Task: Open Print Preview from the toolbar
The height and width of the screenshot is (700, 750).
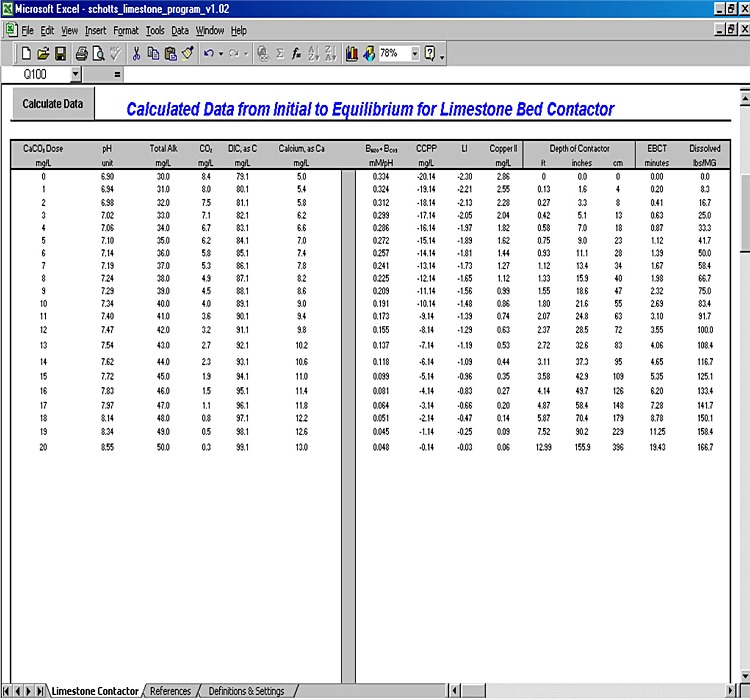Action: (x=98, y=53)
